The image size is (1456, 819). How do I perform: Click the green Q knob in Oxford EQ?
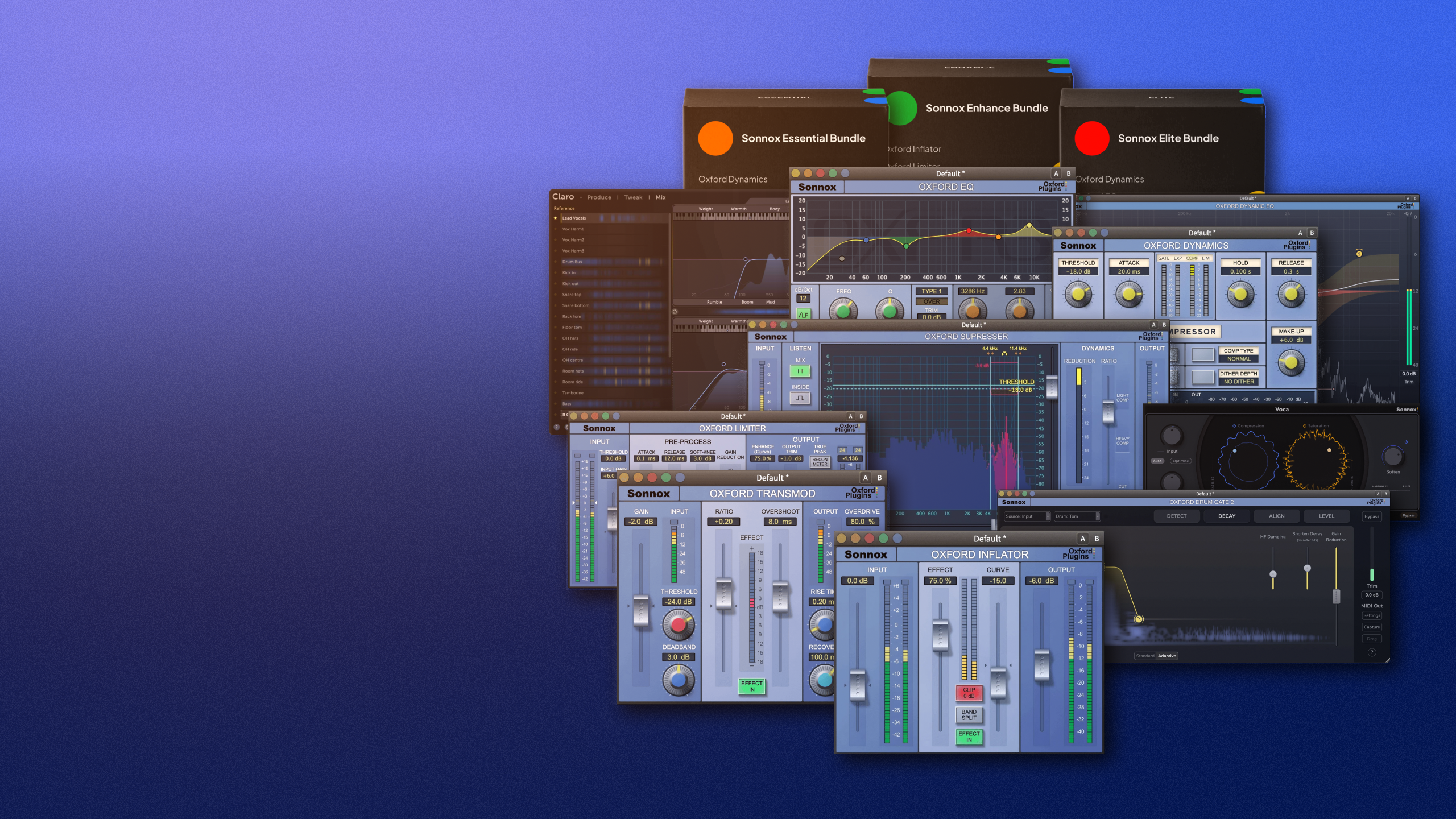click(x=889, y=310)
